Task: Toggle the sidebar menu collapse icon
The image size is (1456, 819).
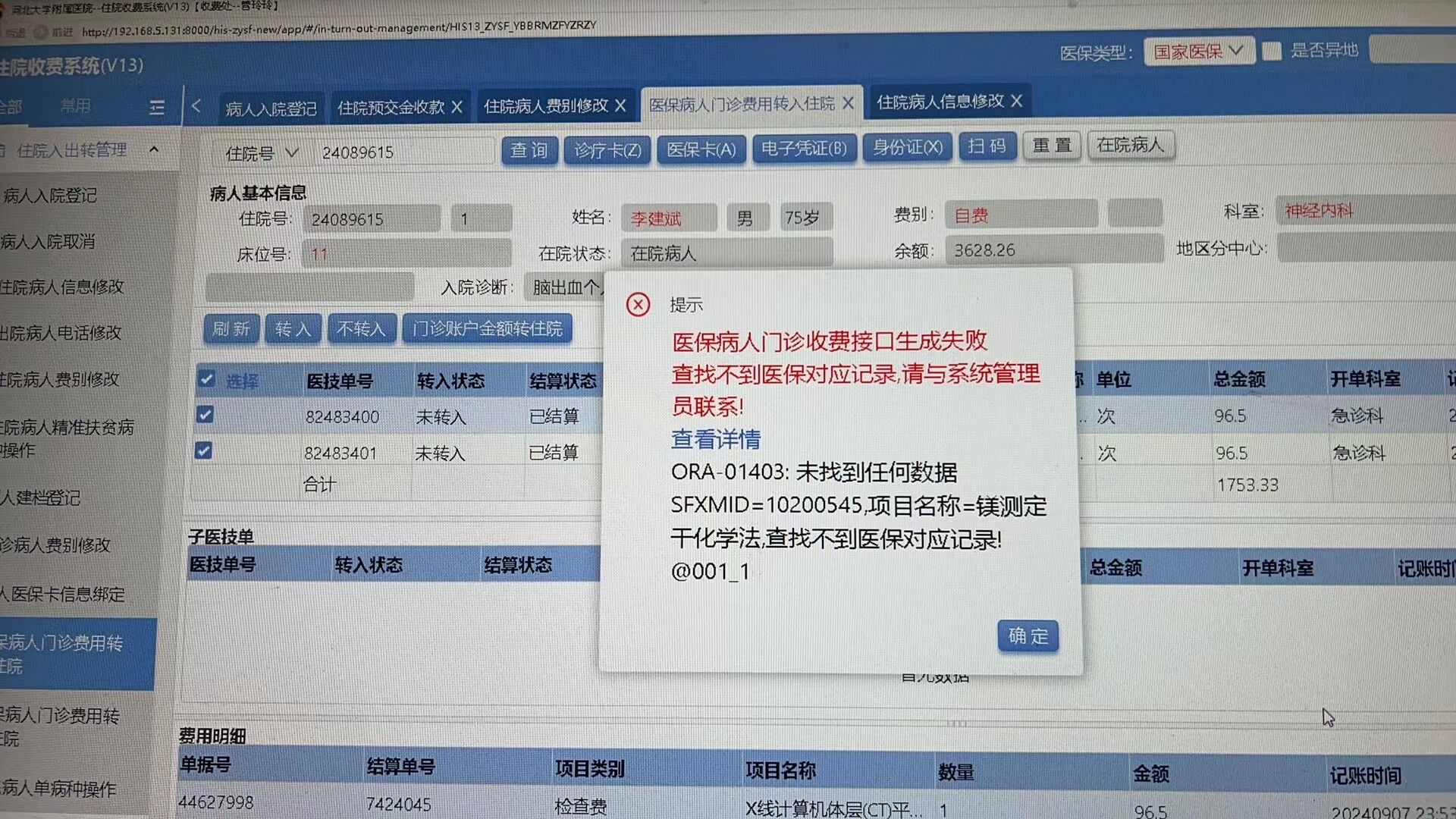Action: (x=157, y=108)
